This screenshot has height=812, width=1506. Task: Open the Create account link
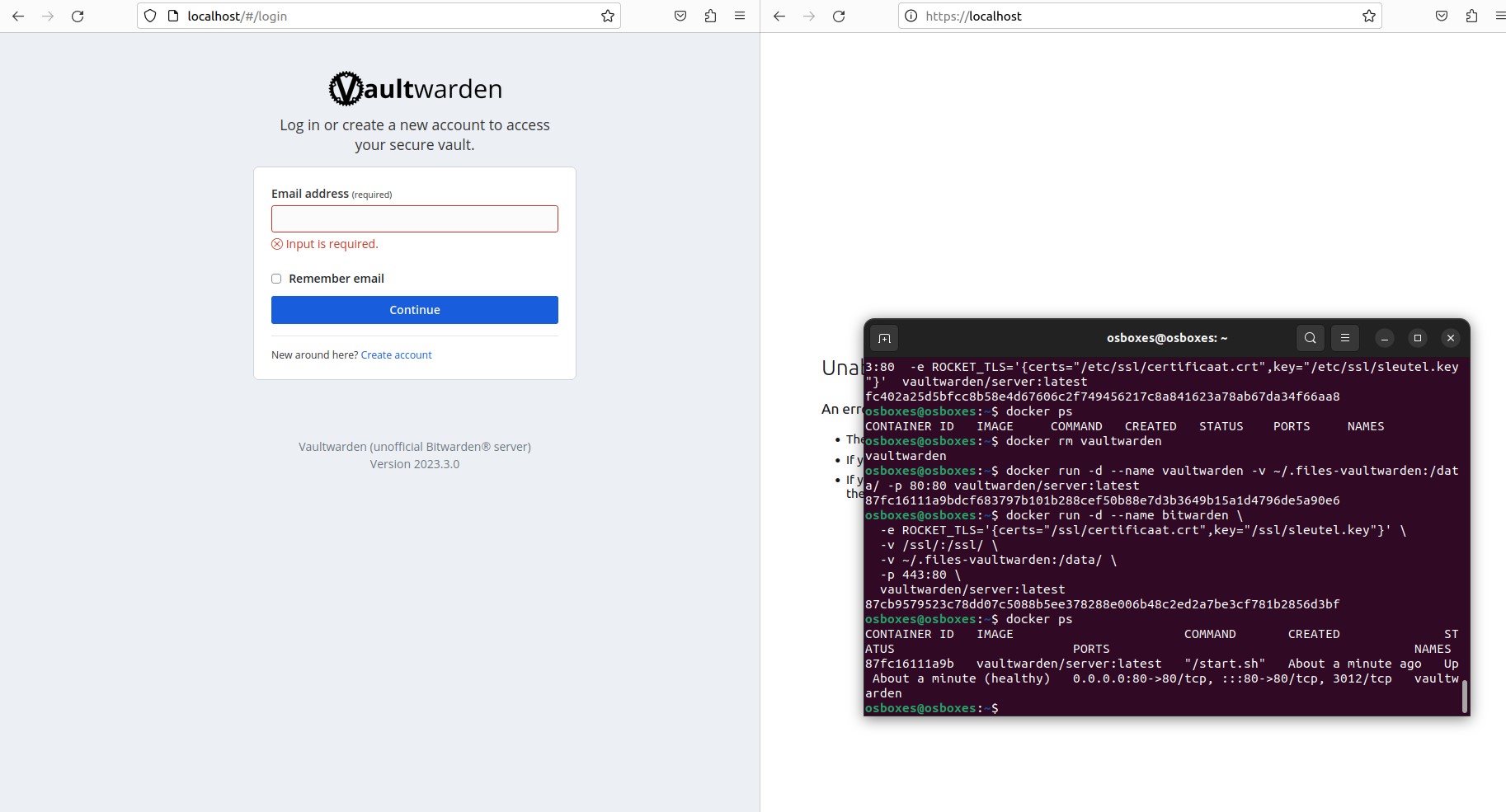(x=396, y=355)
